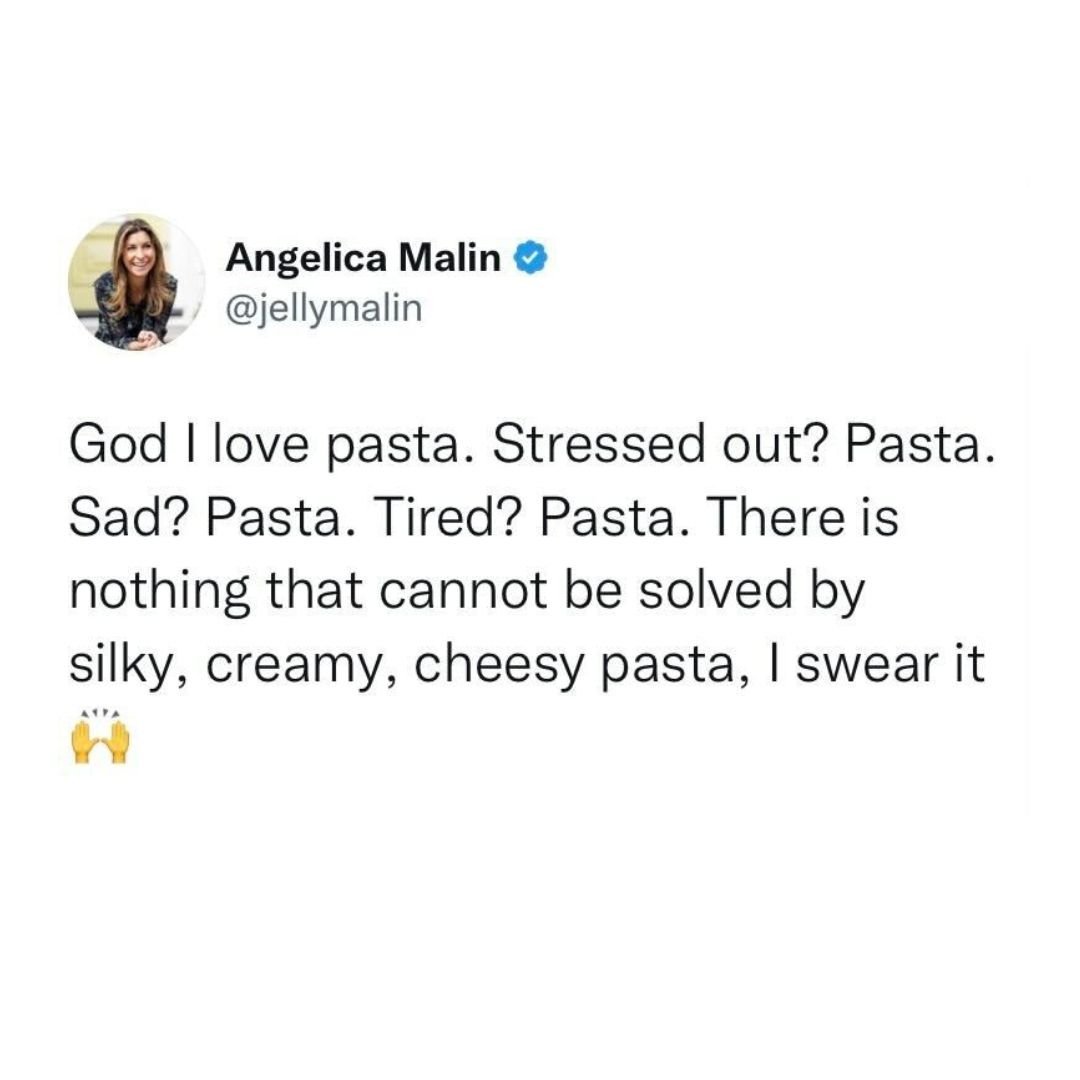The height and width of the screenshot is (1080, 1080).
Task: Open the Angelica Malin display name
Action: (x=363, y=259)
